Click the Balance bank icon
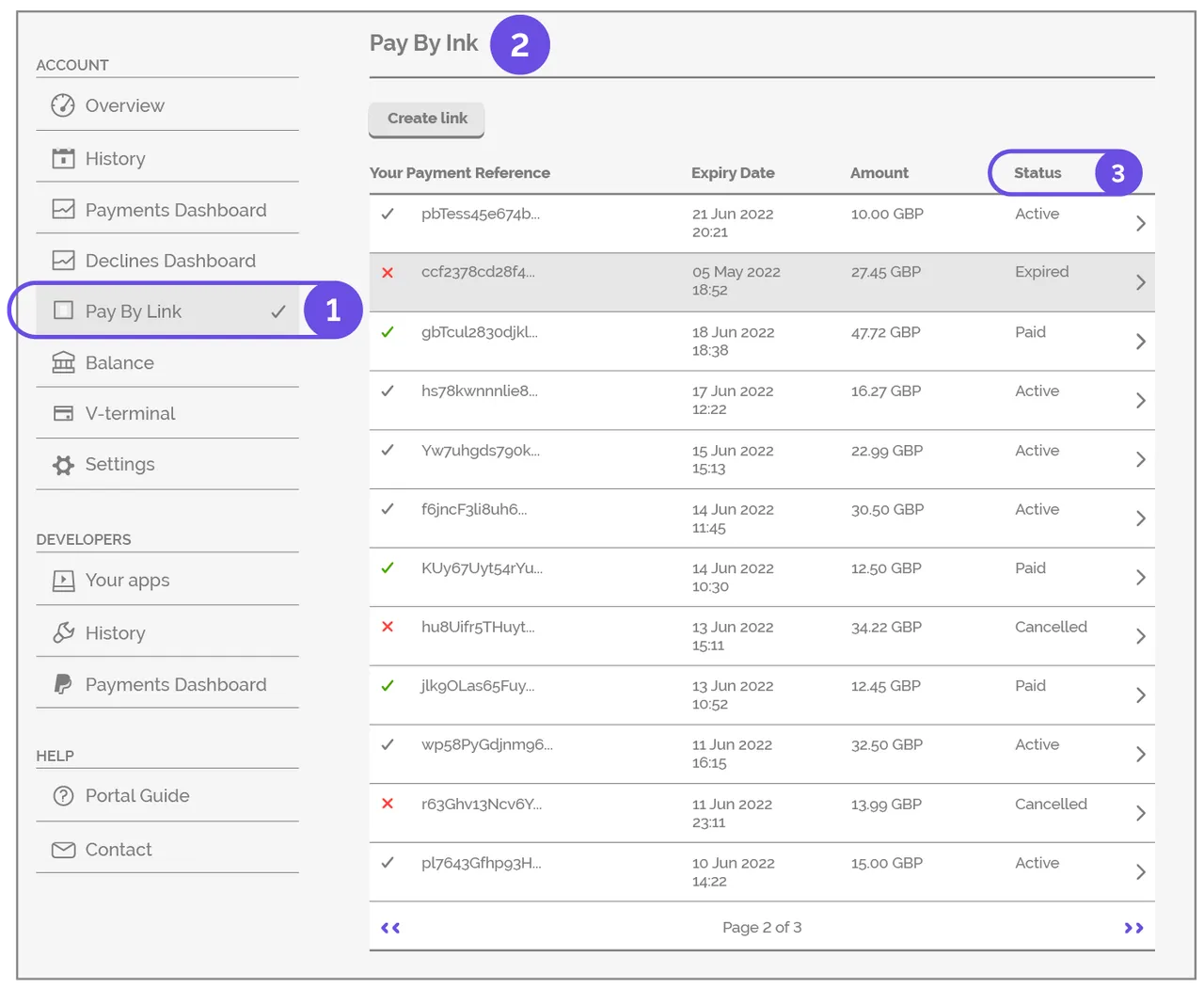Viewport: 1204px width, 989px height. pos(63,362)
